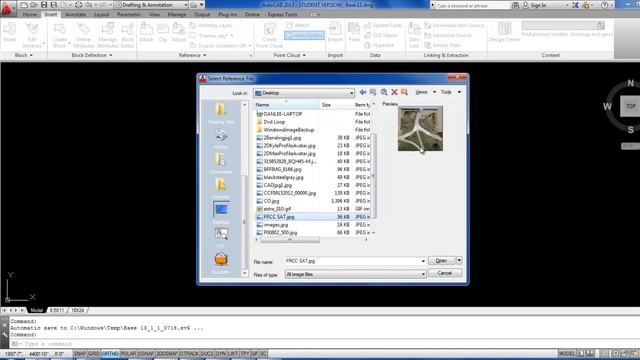Switch to the Manage ribbon tab
Image resolution: width=640 pixels, height=360 pixels.
(177, 14)
